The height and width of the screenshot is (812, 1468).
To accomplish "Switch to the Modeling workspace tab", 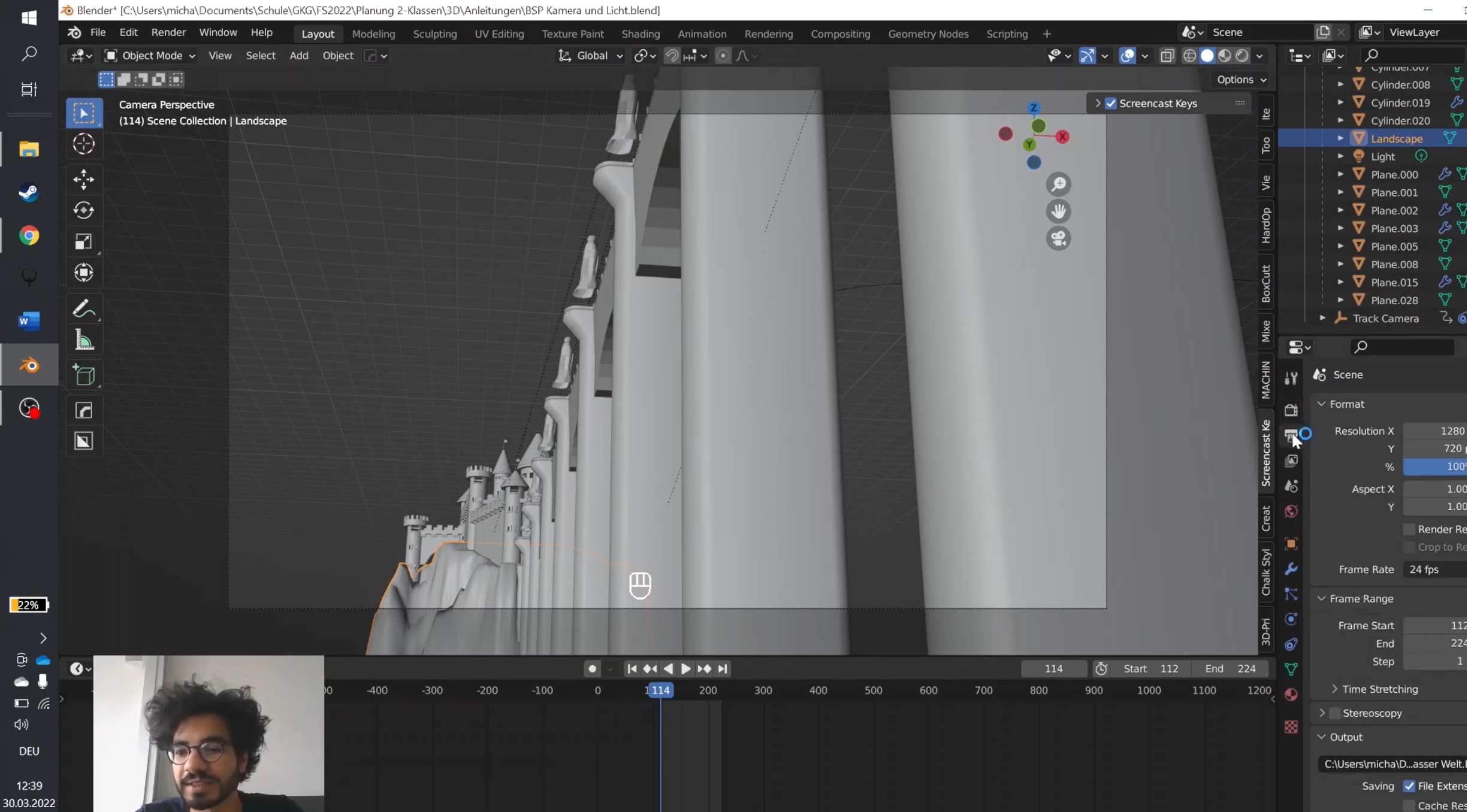I will pos(374,34).
